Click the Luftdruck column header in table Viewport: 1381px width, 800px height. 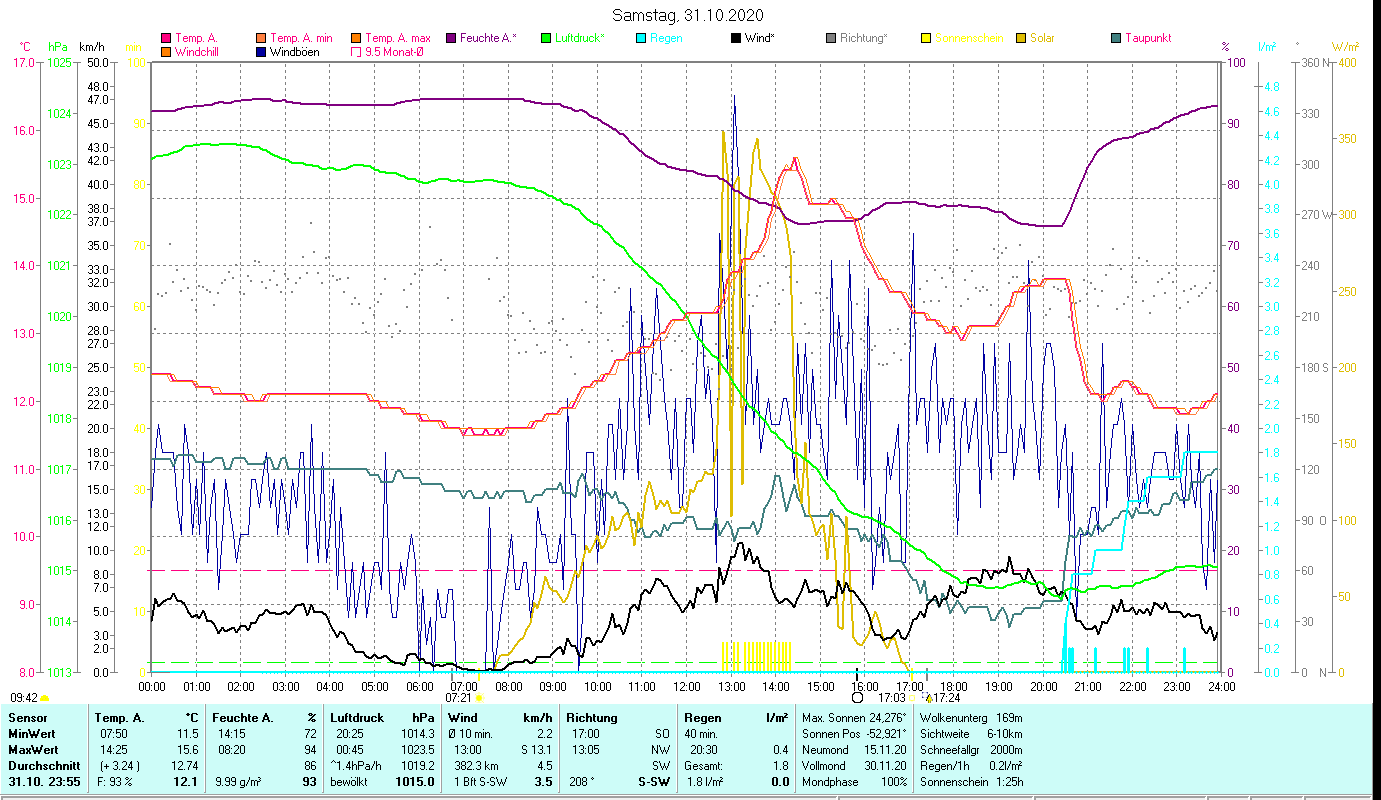356,718
